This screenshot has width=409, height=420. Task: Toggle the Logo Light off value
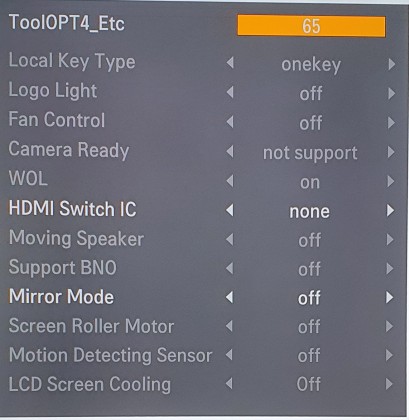pos(311,93)
